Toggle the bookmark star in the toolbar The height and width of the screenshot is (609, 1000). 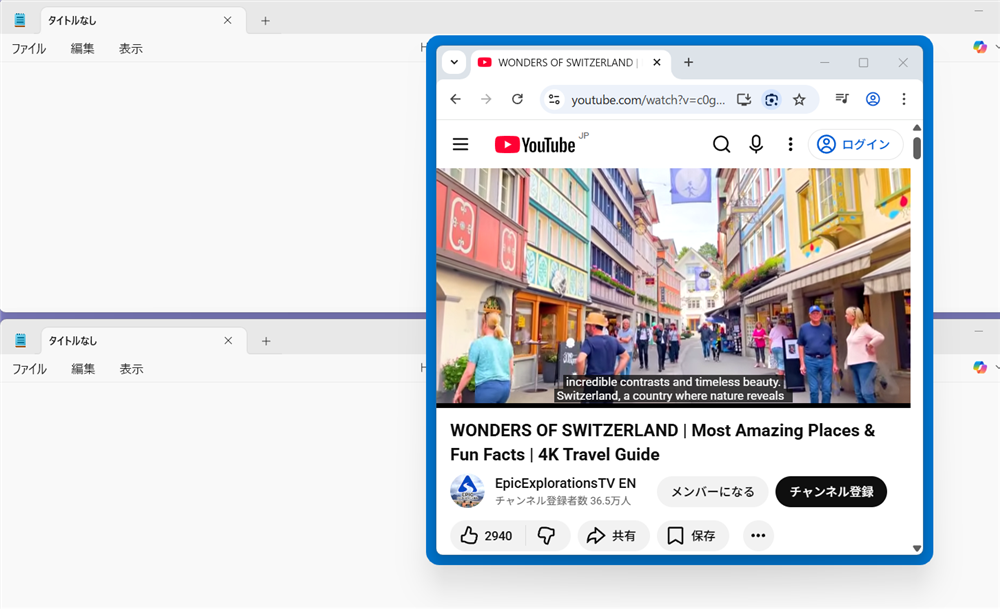coord(800,99)
